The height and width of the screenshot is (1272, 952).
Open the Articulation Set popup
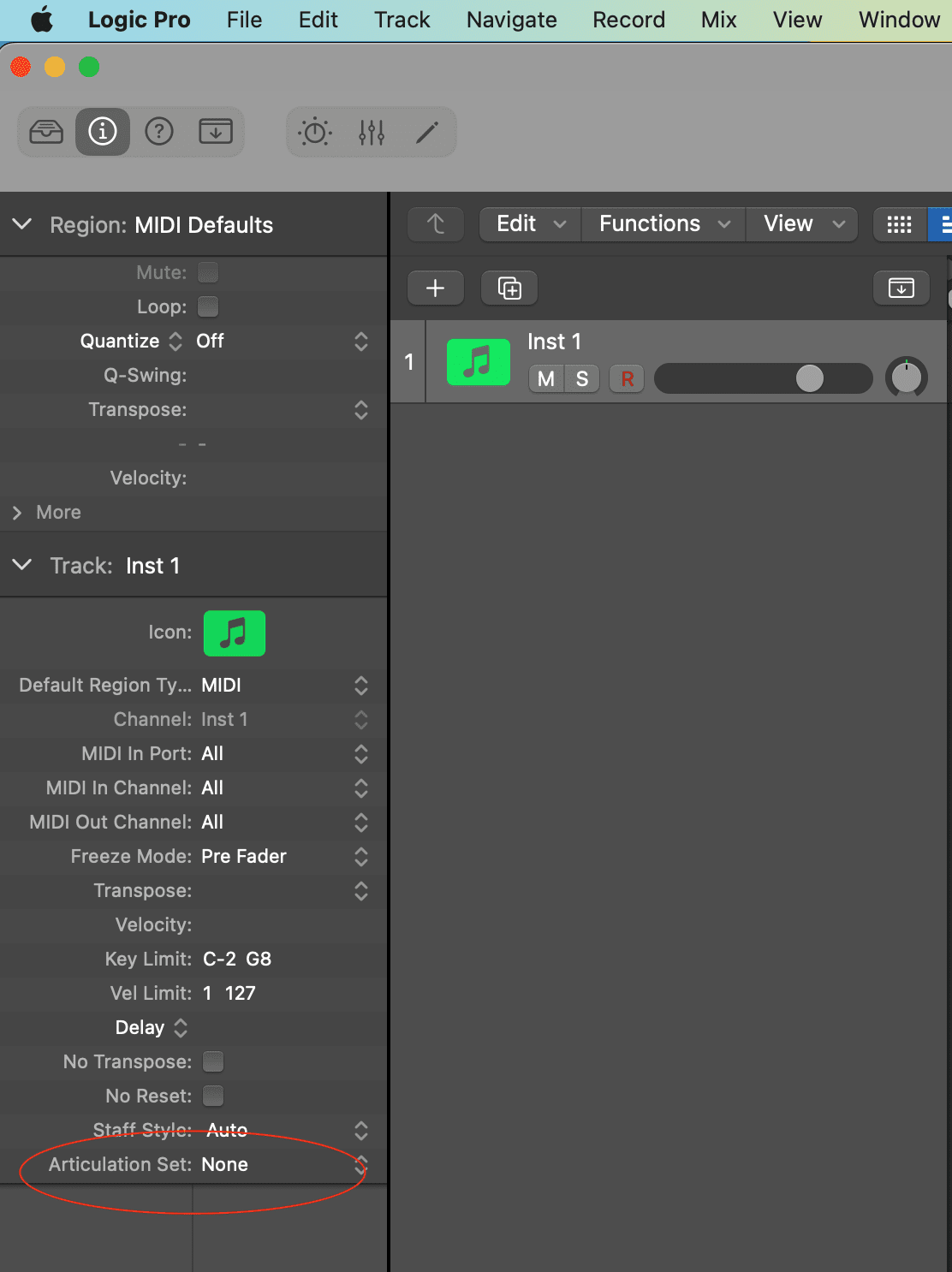tap(285, 1164)
